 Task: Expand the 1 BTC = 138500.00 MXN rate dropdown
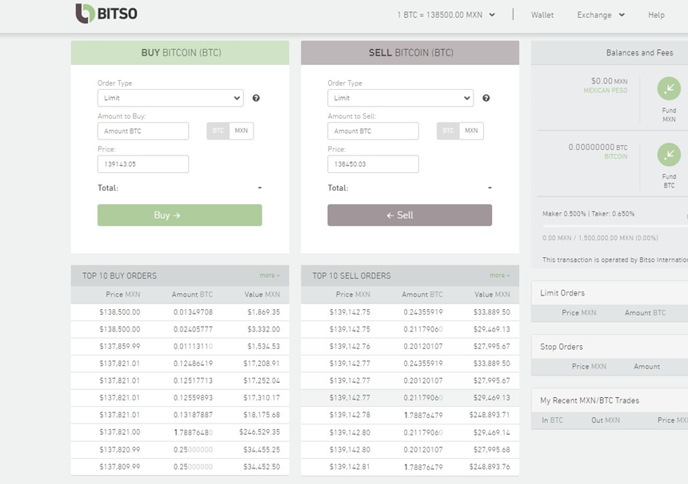click(446, 15)
